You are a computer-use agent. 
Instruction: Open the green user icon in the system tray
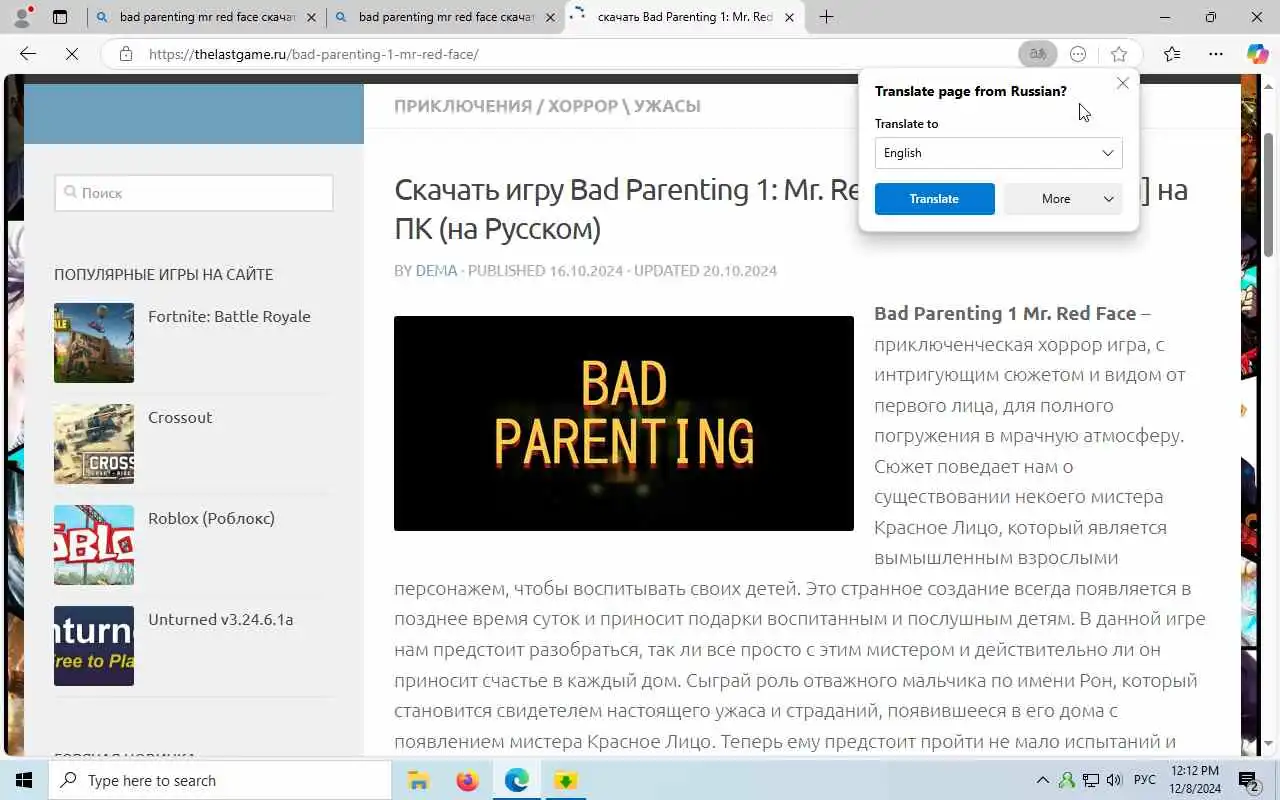click(x=1067, y=780)
